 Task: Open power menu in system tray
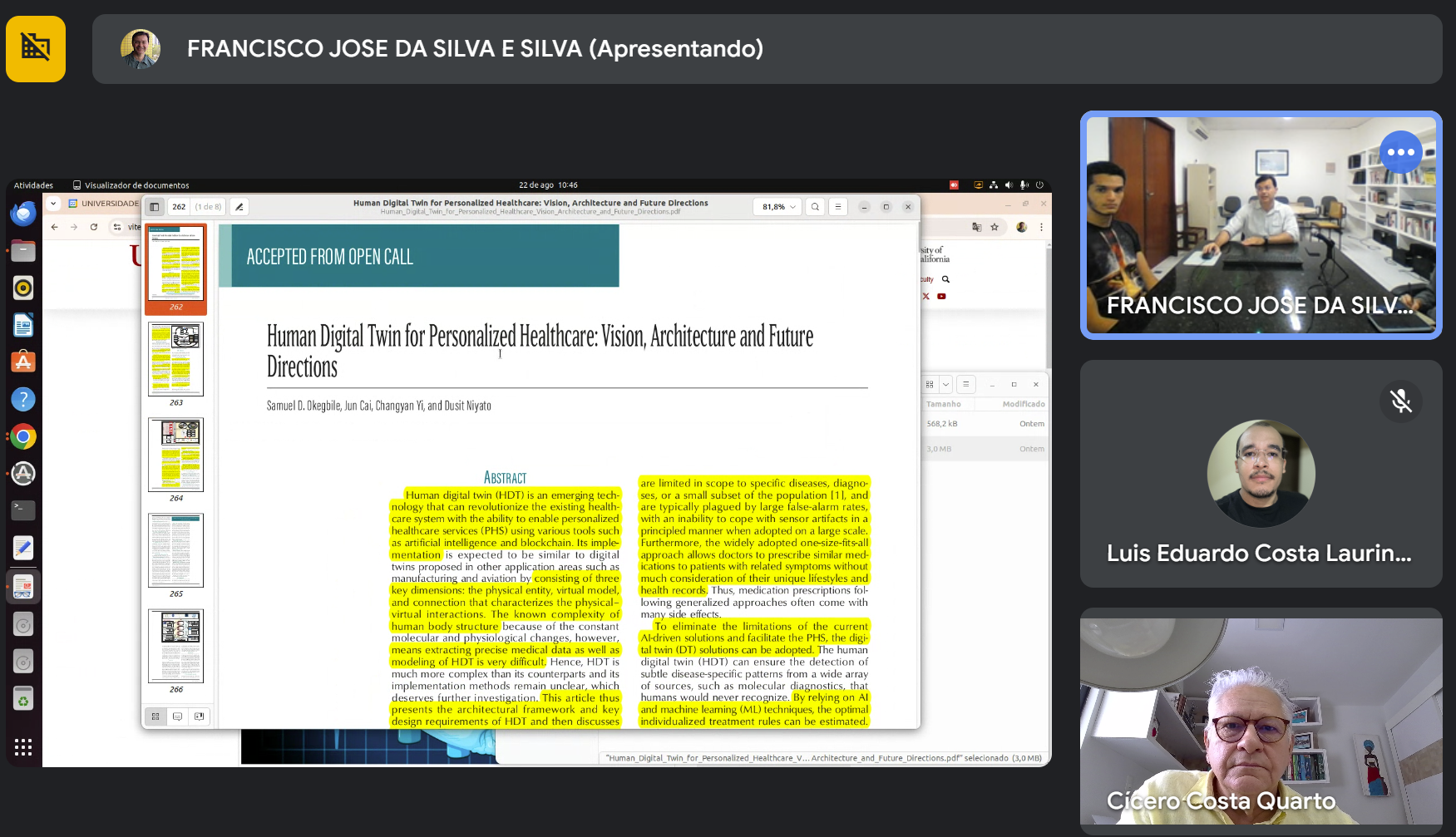[1039, 185]
